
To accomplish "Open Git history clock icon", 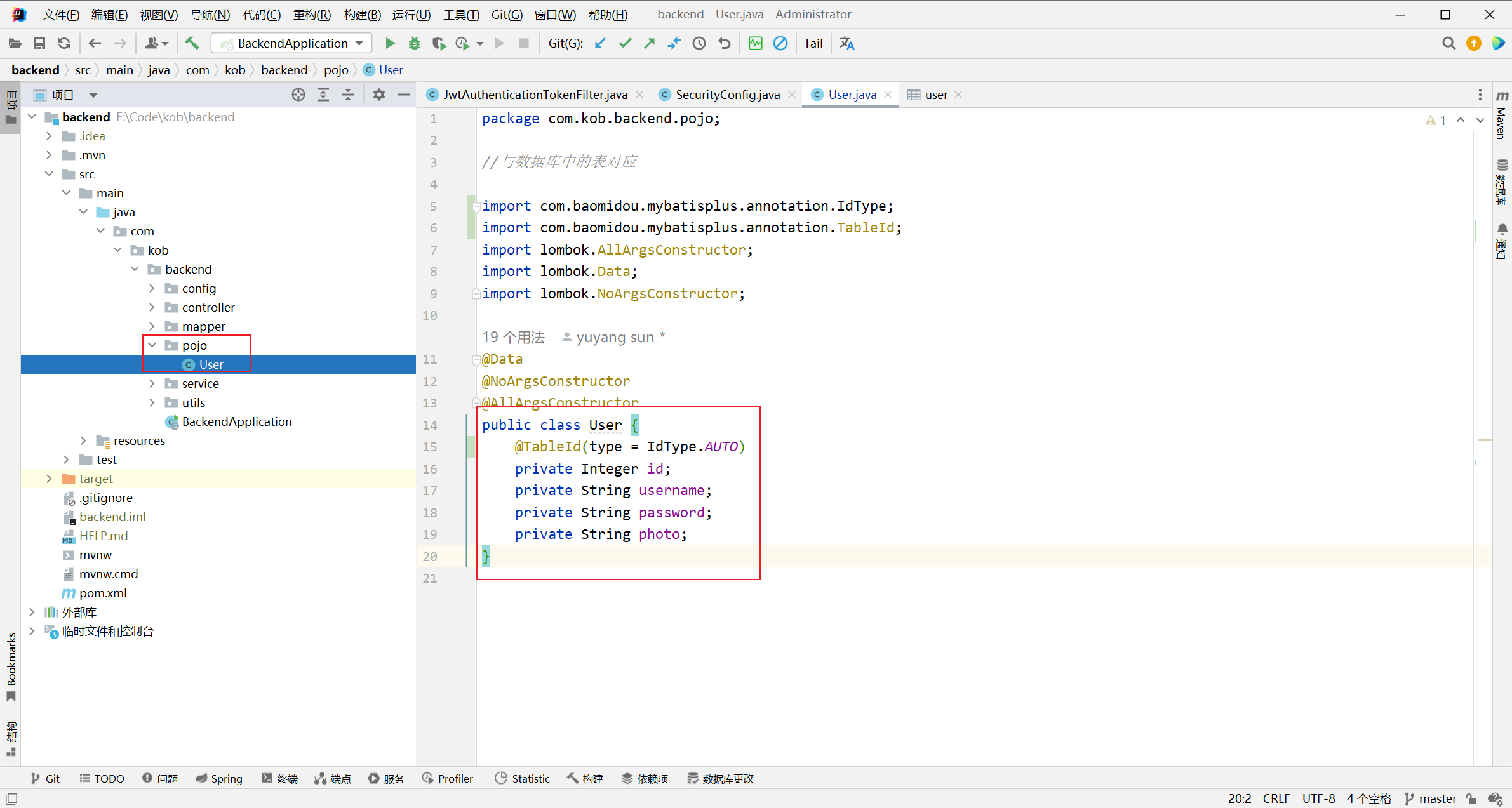I will 699,43.
